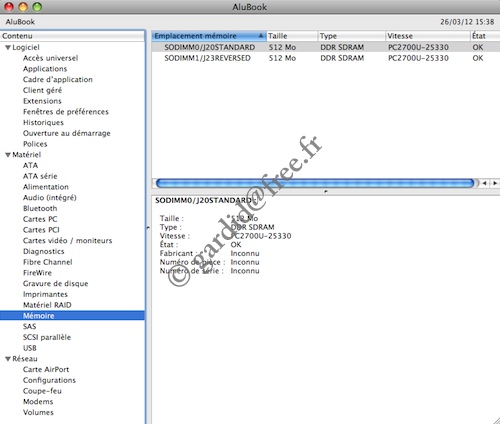Select Fibre Channel item
The image size is (500, 424).
point(47,262)
